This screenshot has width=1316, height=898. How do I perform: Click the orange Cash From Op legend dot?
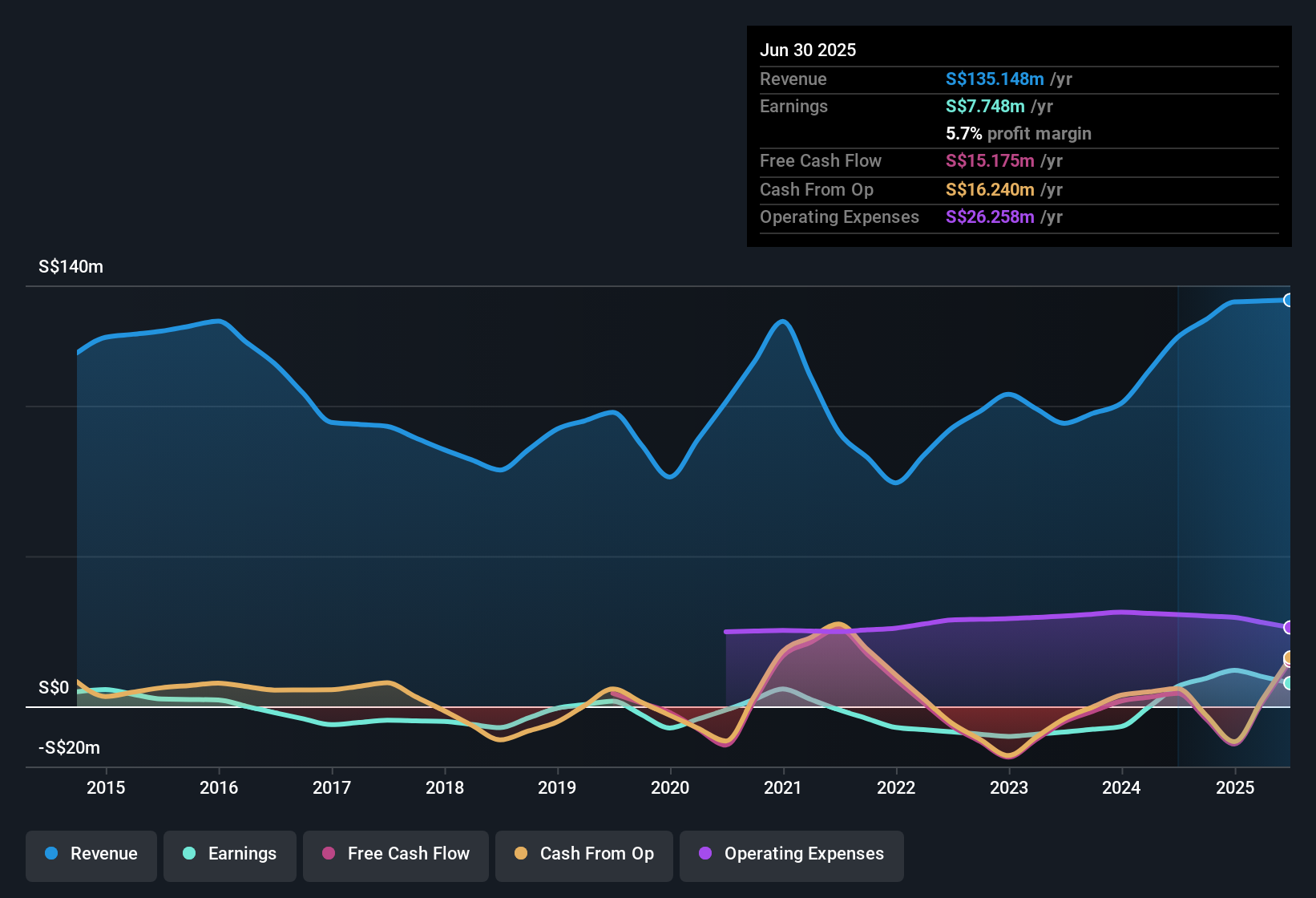point(521,854)
